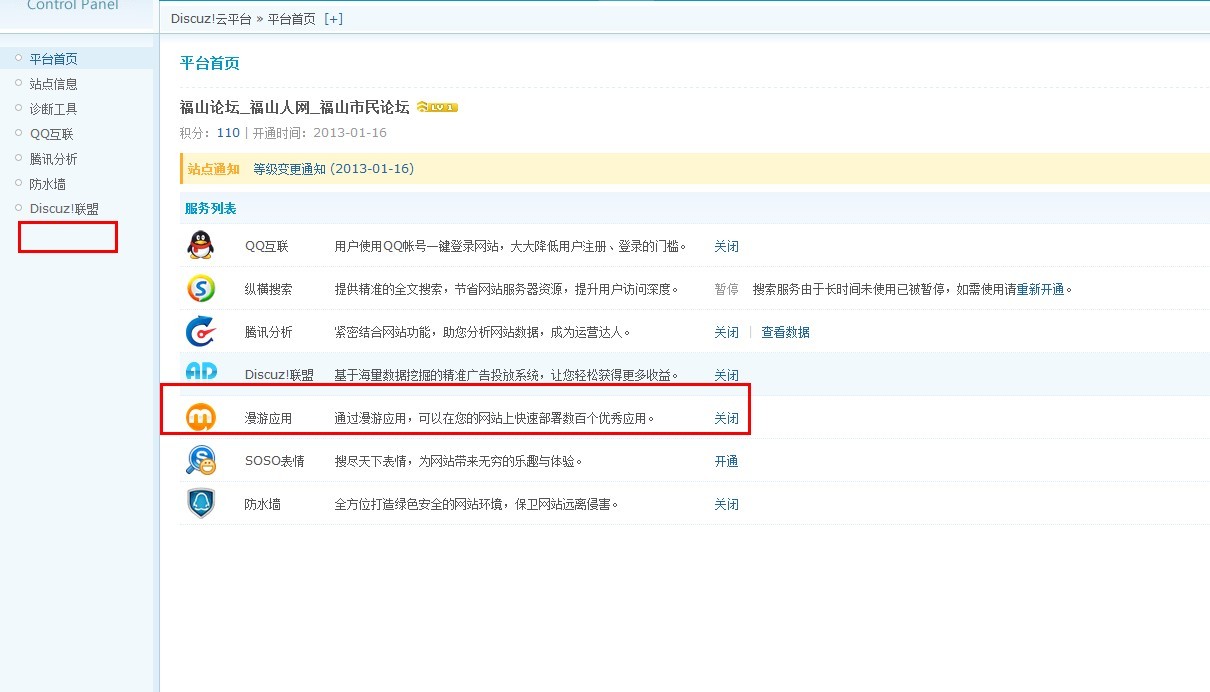
Task: Click the score value 110
Action: pyautogui.click(x=228, y=133)
